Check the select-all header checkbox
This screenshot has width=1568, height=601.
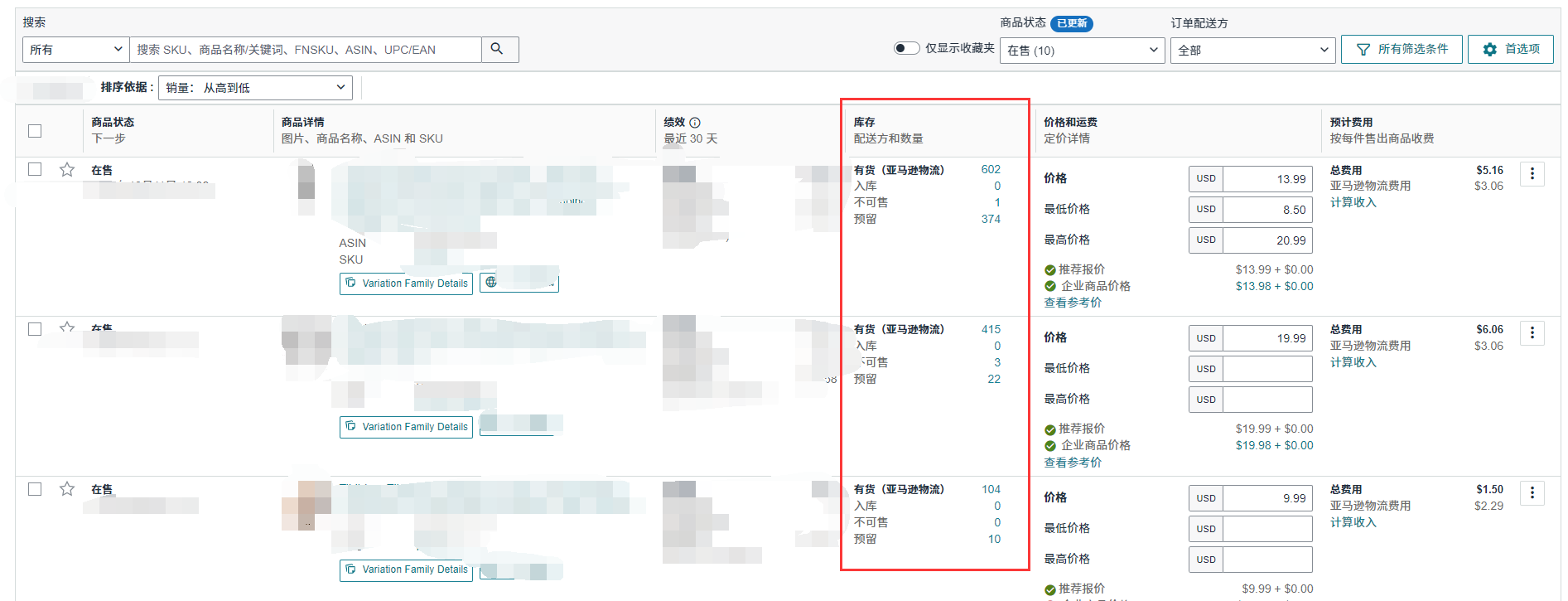[35, 131]
